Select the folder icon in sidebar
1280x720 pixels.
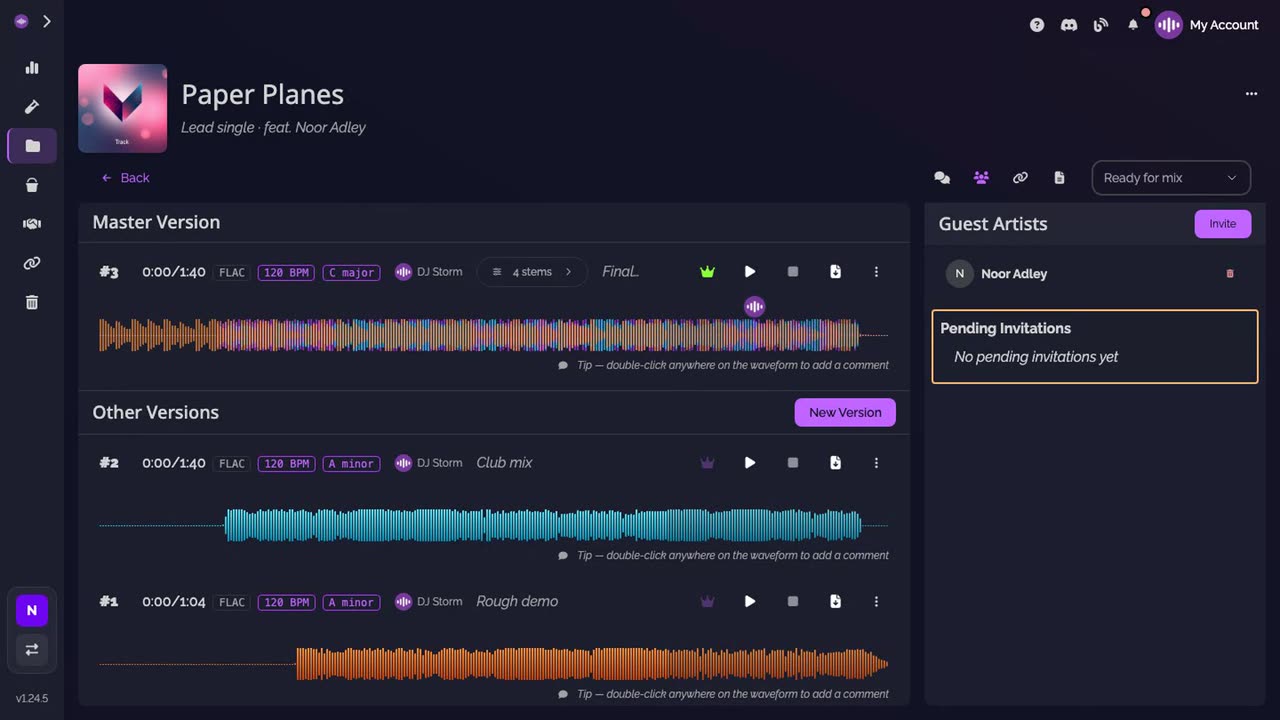click(32, 146)
